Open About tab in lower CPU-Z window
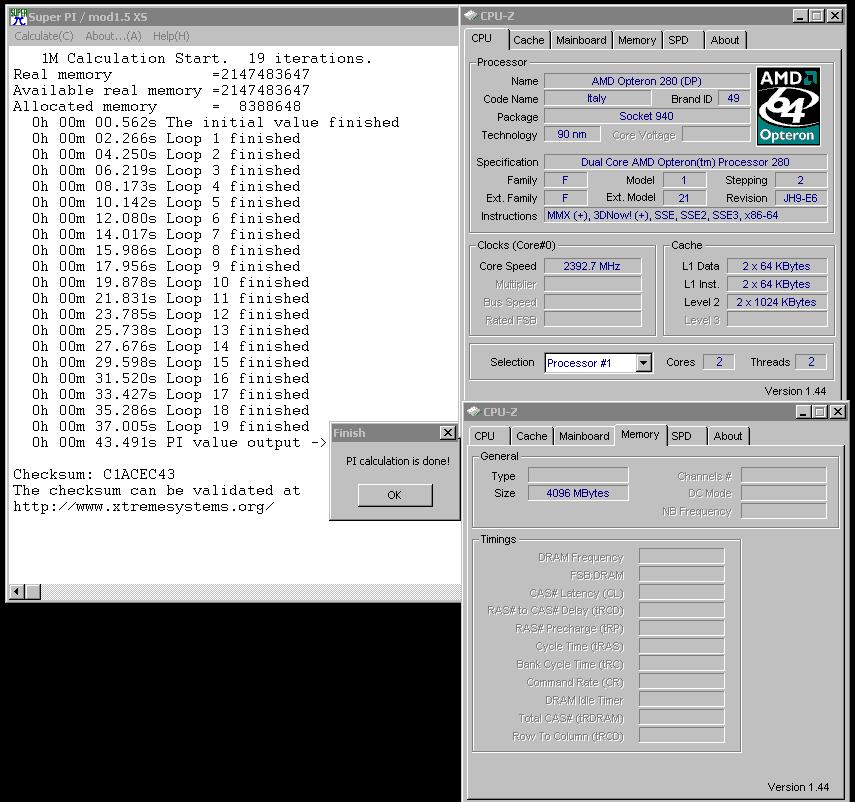Image resolution: width=855 pixels, height=802 pixels. pyautogui.click(x=728, y=436)
